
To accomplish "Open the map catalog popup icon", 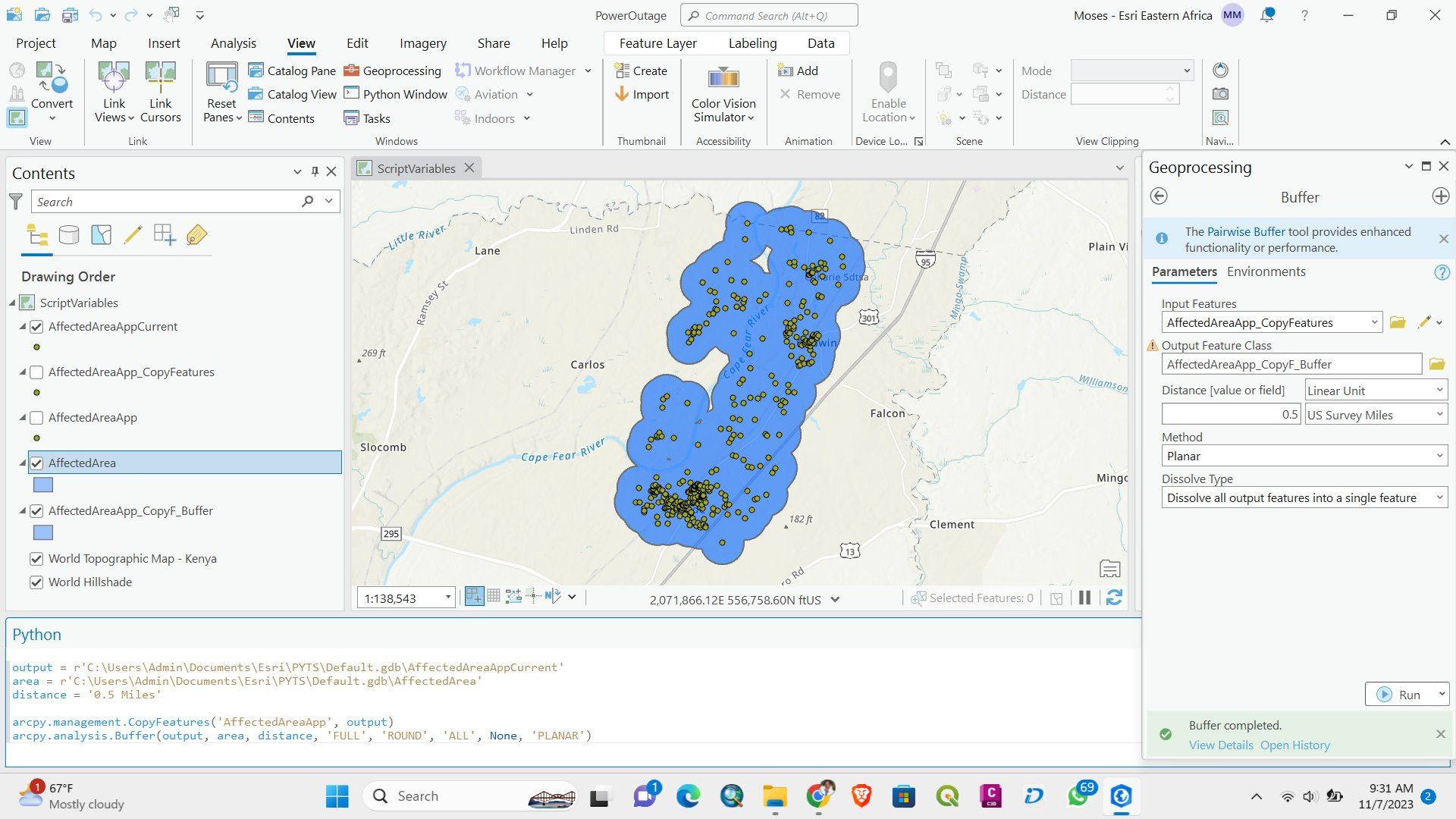I will coord(1109,569).
